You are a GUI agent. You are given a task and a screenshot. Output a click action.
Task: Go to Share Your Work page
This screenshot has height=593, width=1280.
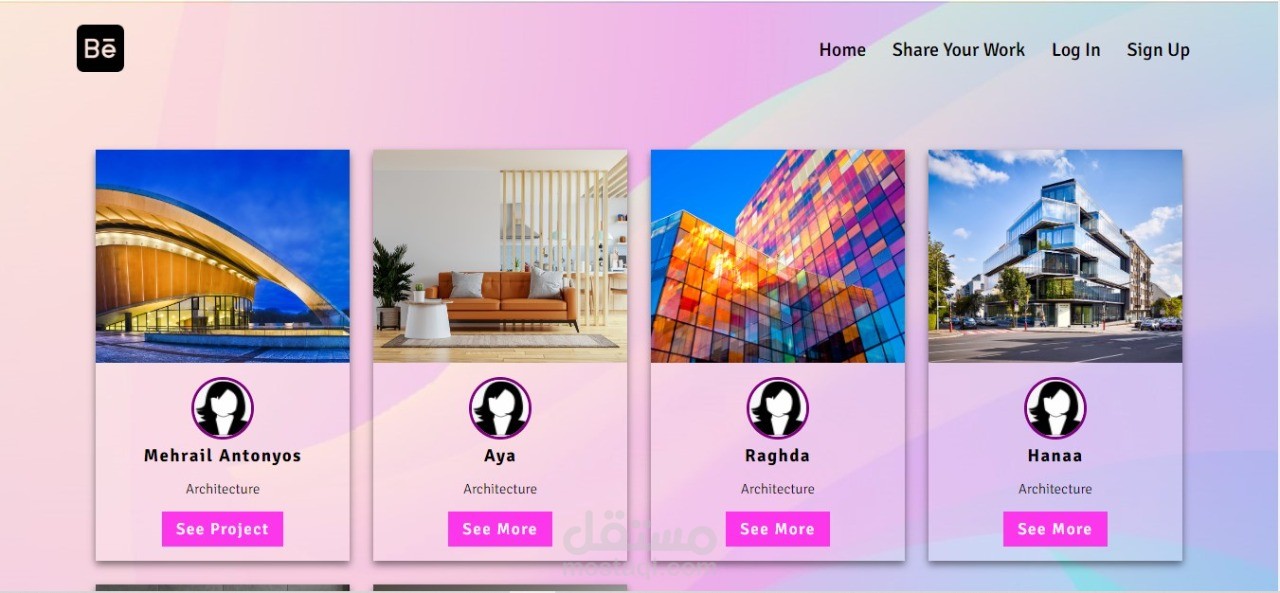coord(958,50)
